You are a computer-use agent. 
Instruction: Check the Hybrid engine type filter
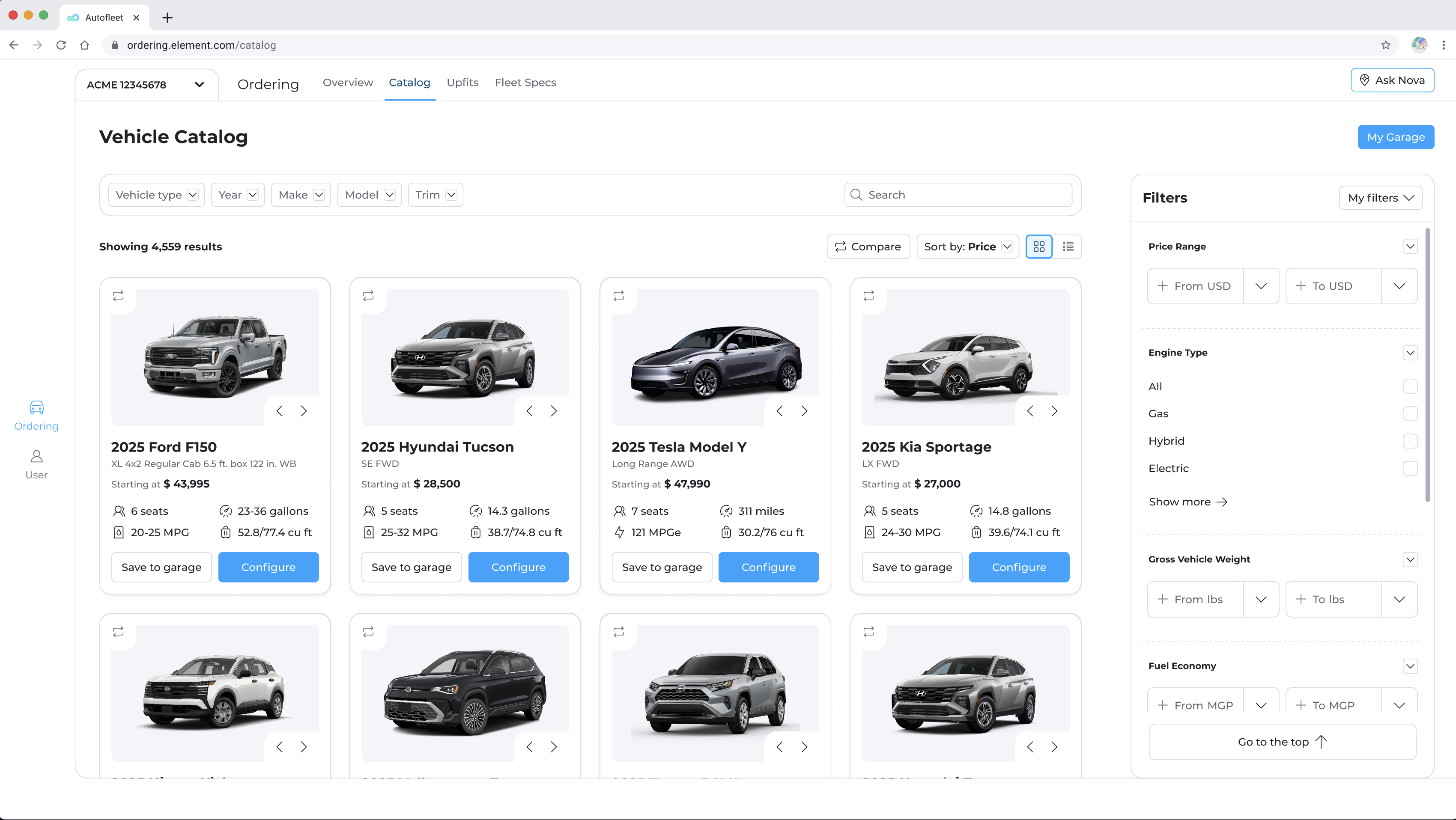(1410, 441)
